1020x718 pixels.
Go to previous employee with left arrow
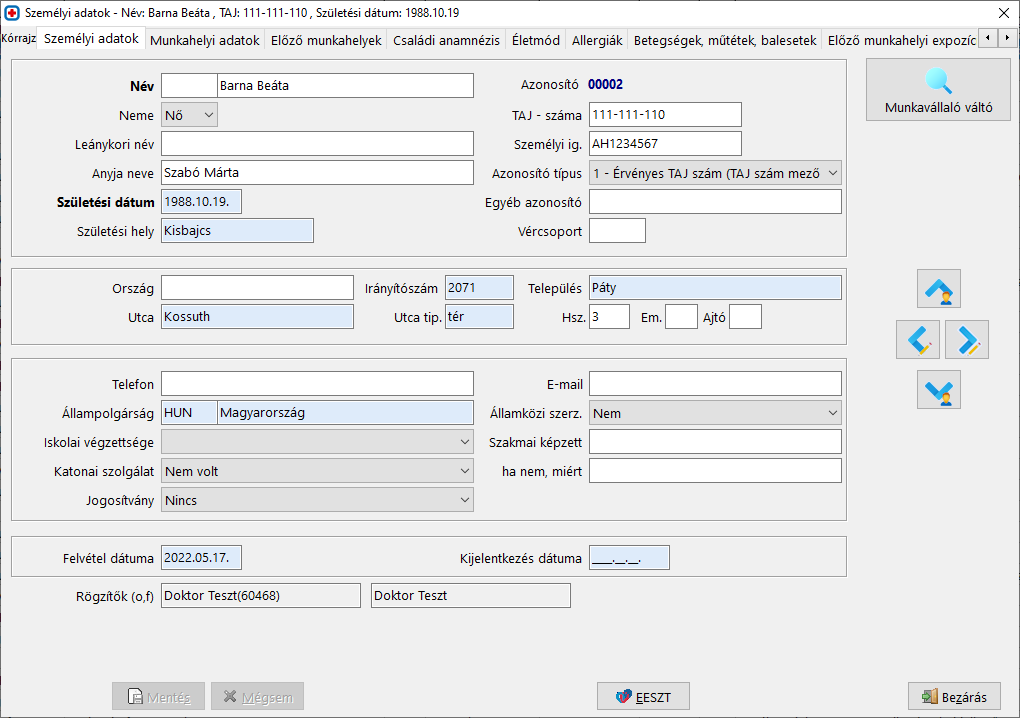[918, 340]
